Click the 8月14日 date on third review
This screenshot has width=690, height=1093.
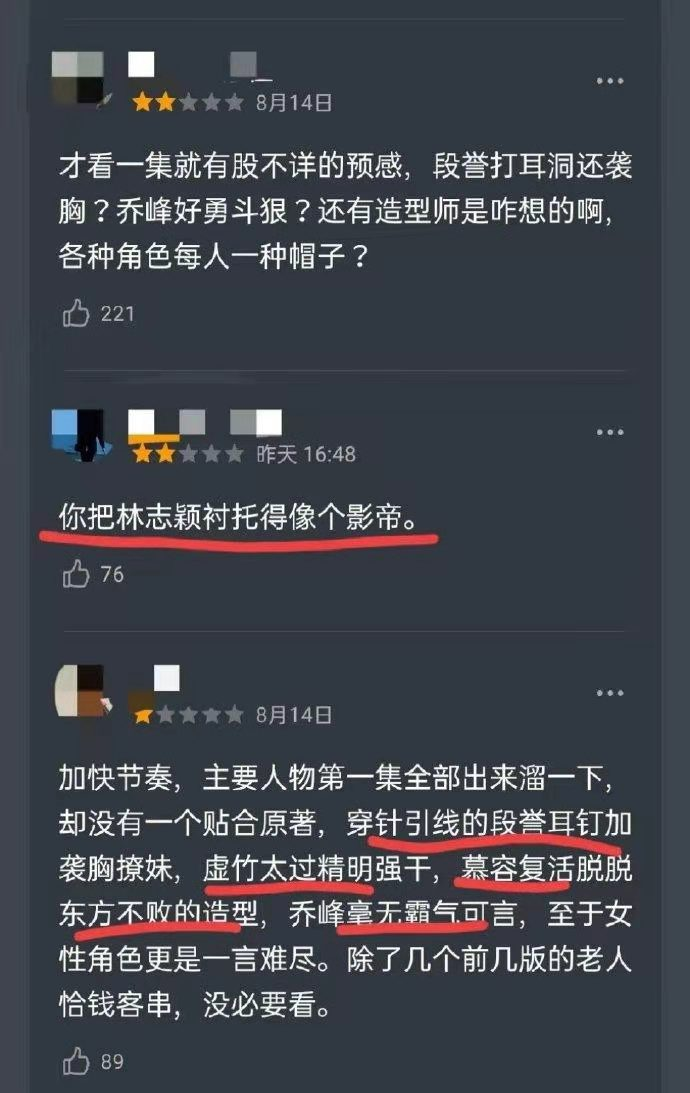point(293,715)
